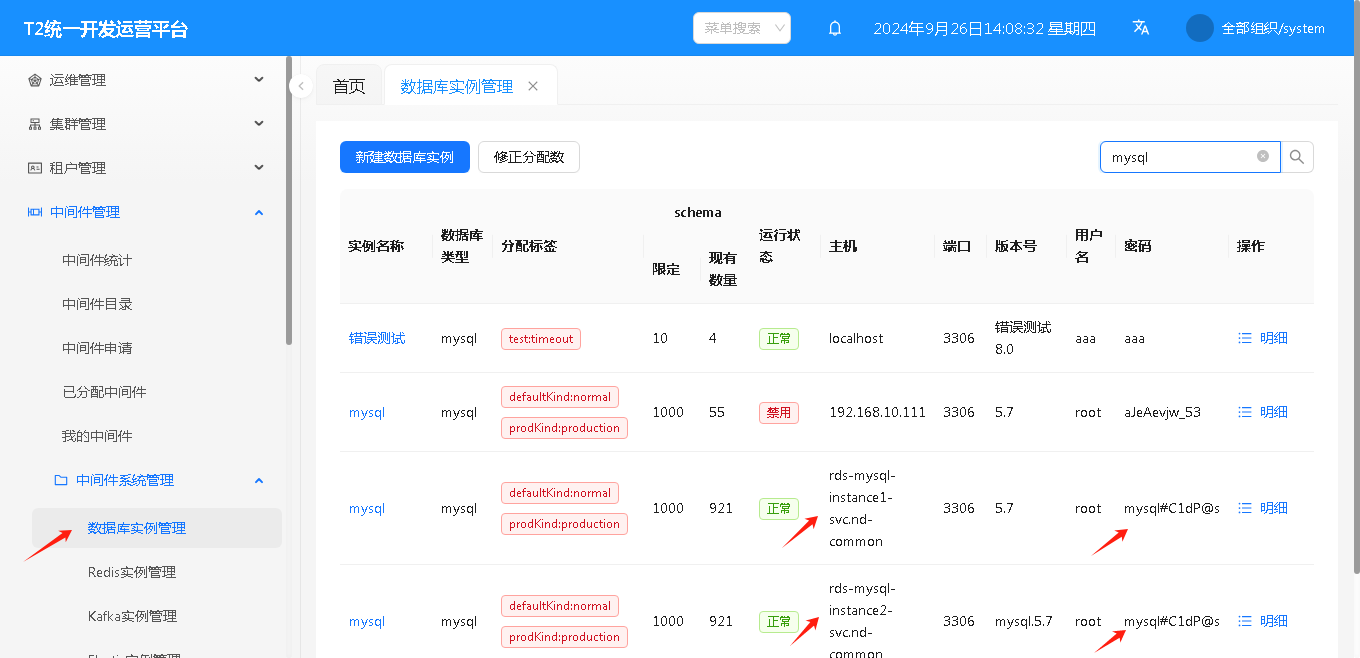This screenshot has height=658, width=1360.
Task: Click the mysql.5.7 version cell
Action: pyautogui.click(x=1024, y=621)
